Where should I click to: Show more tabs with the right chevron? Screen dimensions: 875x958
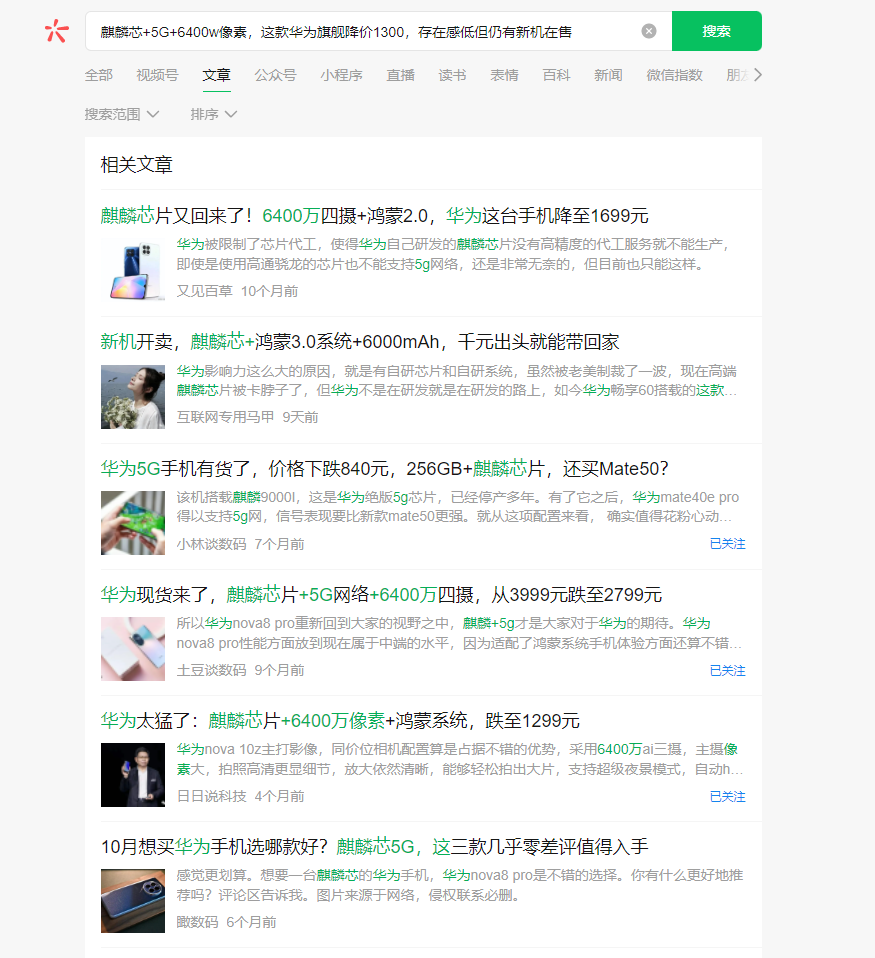pyautogui.click(x=758, y=75)
